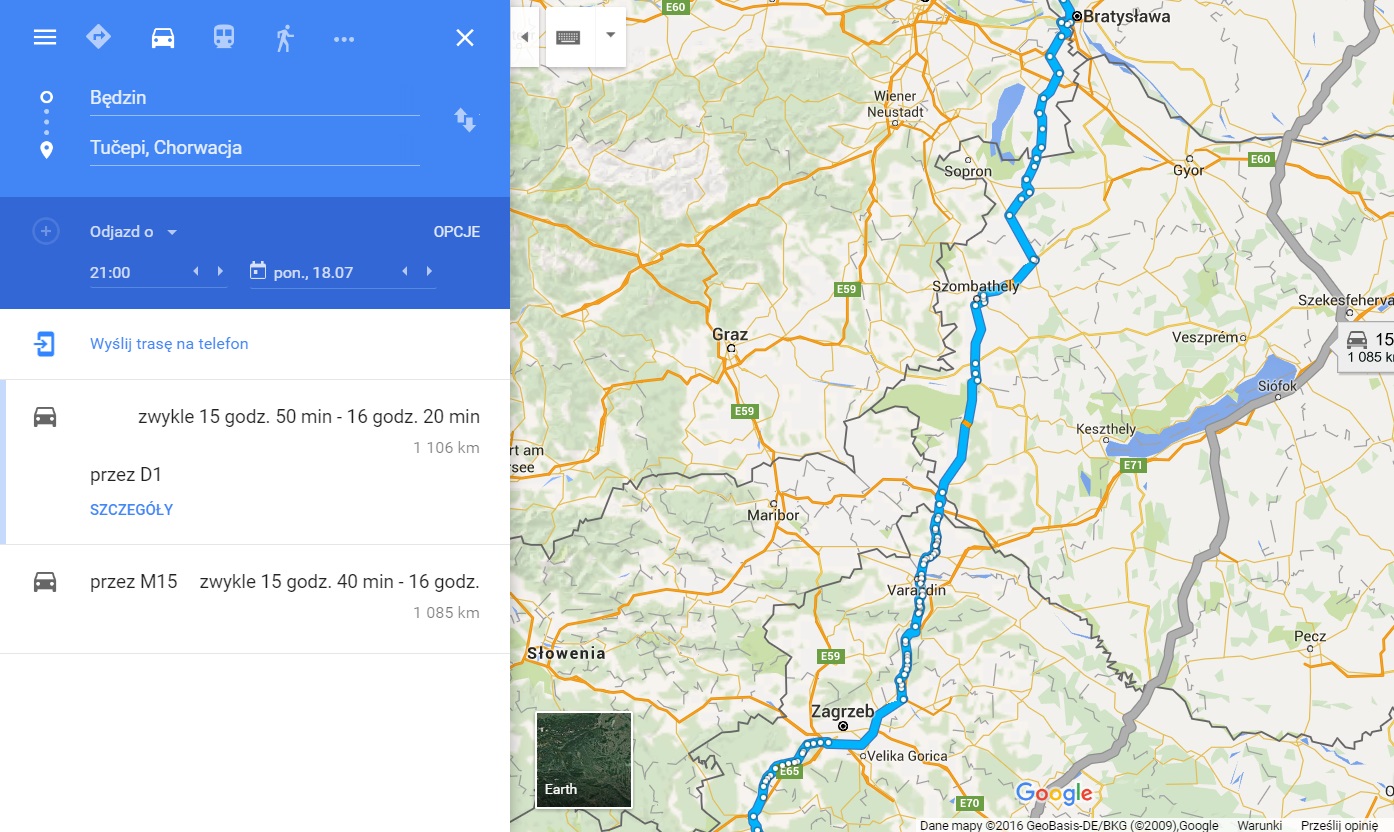Go to next date after pon., 18.07

429,272
